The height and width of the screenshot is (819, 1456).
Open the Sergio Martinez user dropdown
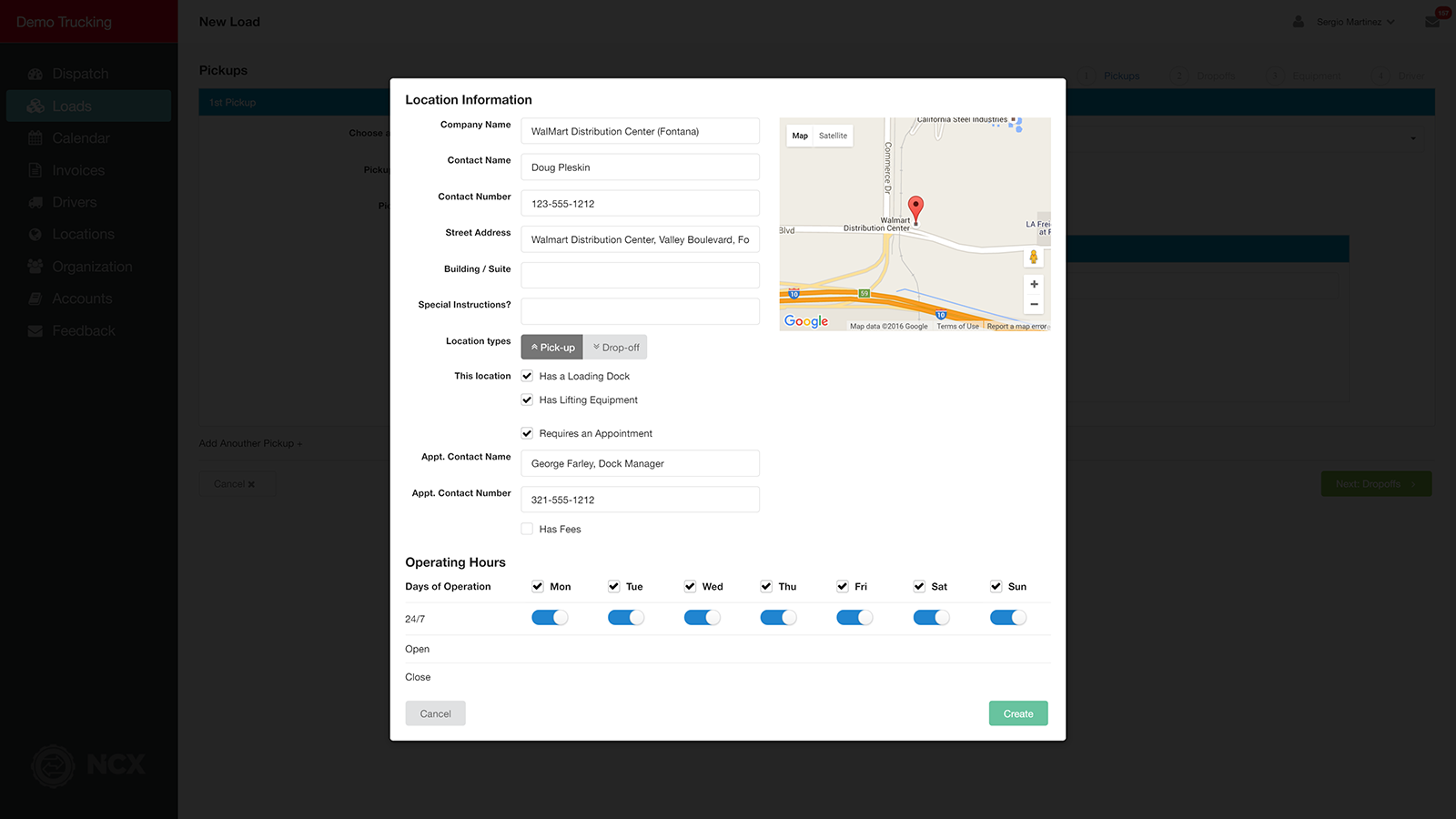1355,22
